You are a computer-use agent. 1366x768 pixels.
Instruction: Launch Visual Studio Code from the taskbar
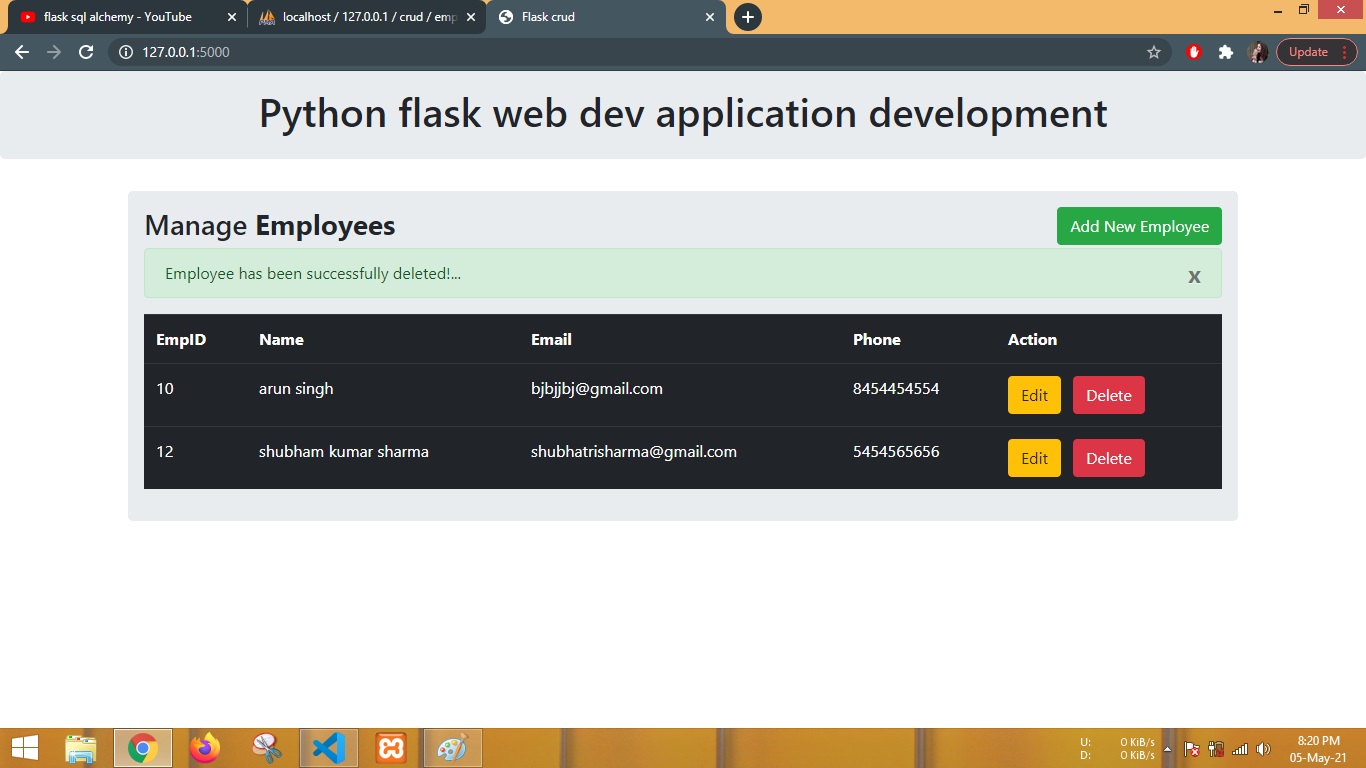328,747
